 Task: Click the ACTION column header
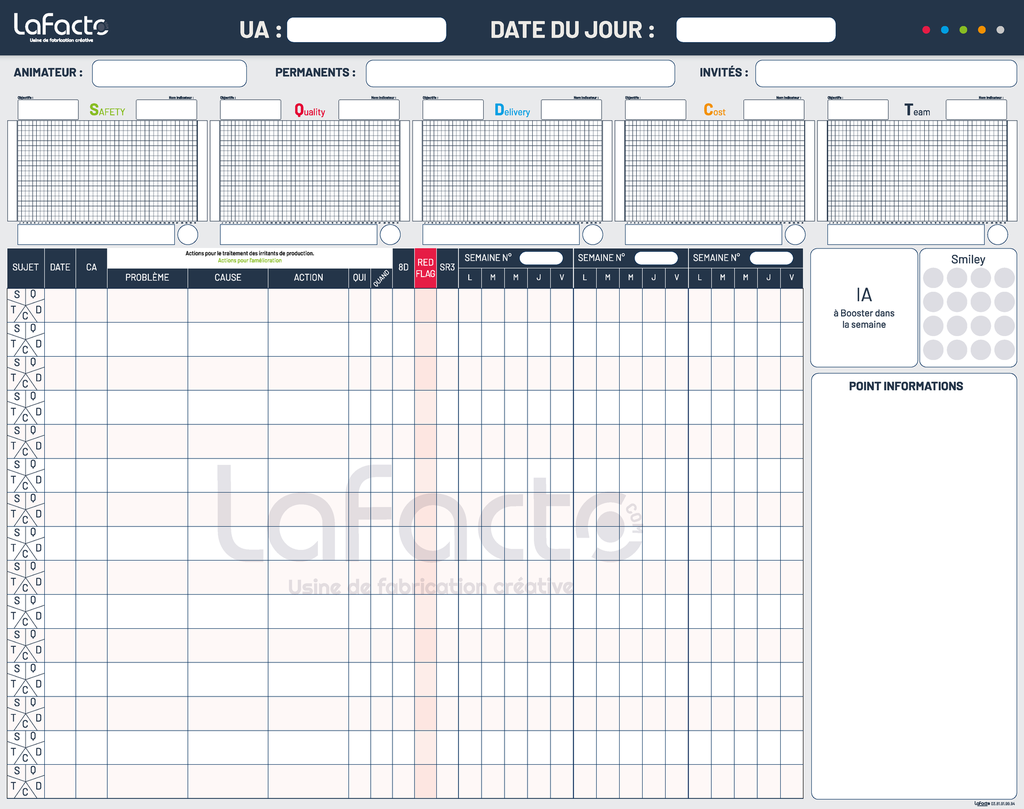[x=308, y=277]
